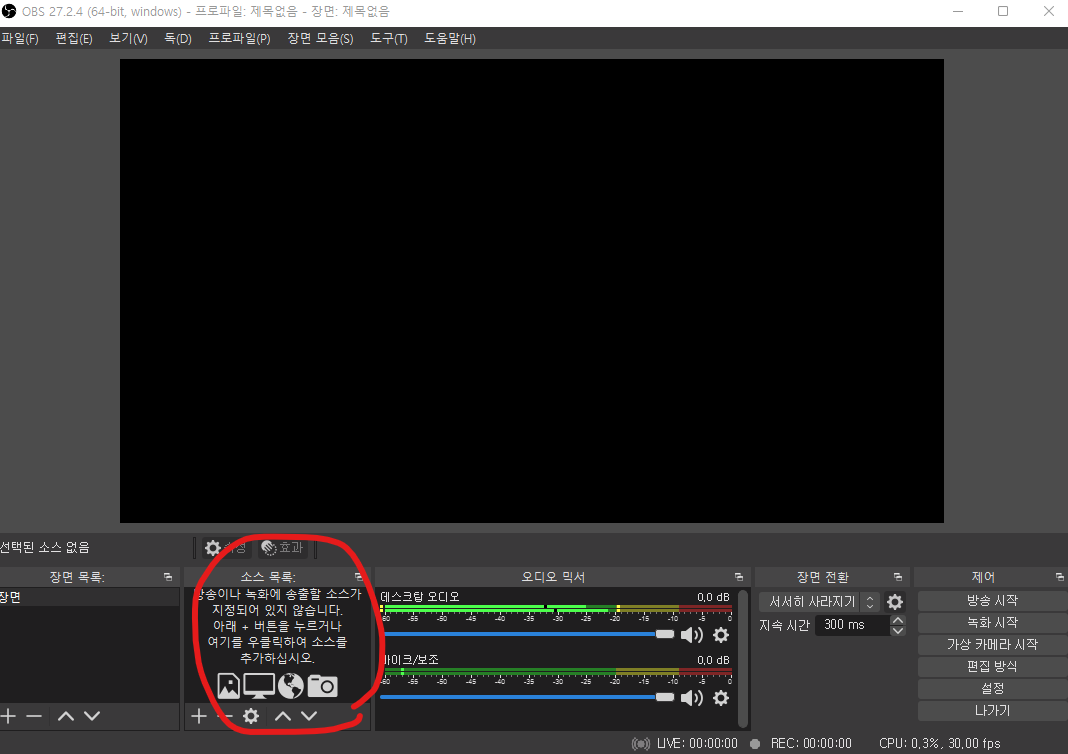Pop out 장면 전환 dock icon
Screen dimensions: 1068x754
tap(898, 577)
